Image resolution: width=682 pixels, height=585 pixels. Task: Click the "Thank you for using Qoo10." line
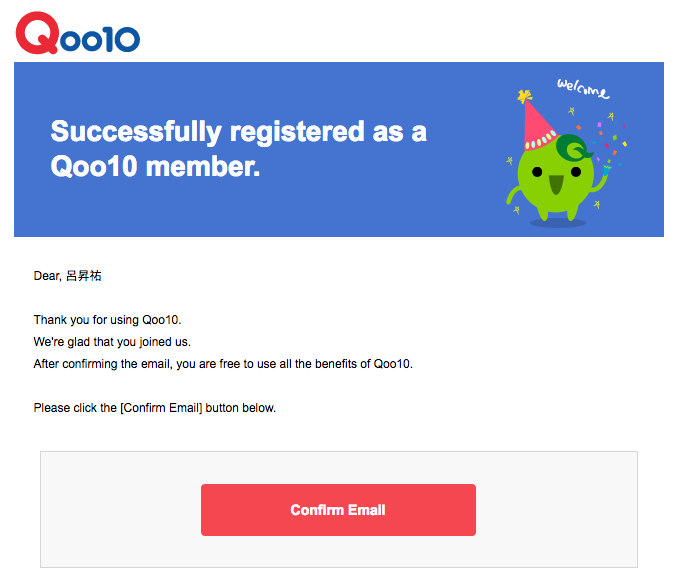point(107,320)
